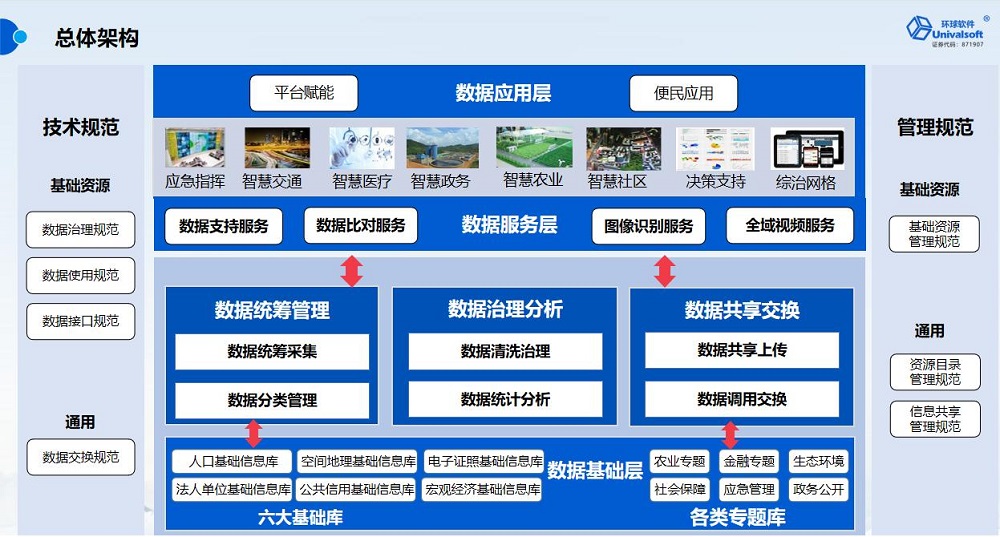Select 资源目录管理规范 in the right panel
Screen dimensions: 1000x537
pyautogui.click(x=935, y=372)
